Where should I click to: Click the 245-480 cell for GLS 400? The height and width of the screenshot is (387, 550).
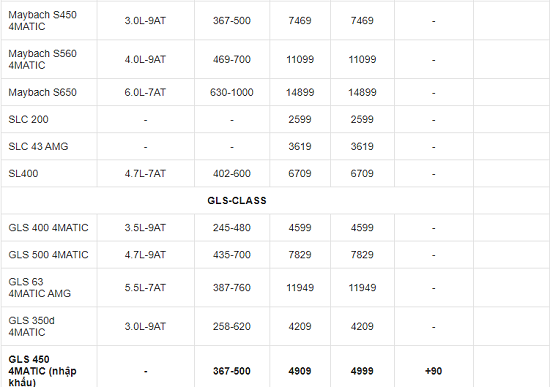coord(232,228)
